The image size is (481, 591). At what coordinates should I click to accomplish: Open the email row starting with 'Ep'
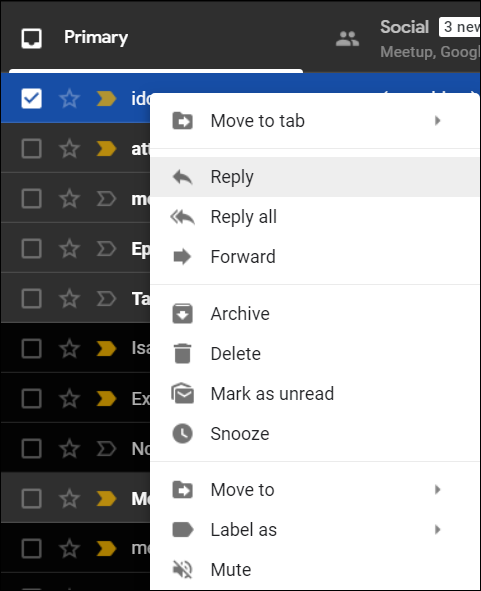[x=75, y=249]
